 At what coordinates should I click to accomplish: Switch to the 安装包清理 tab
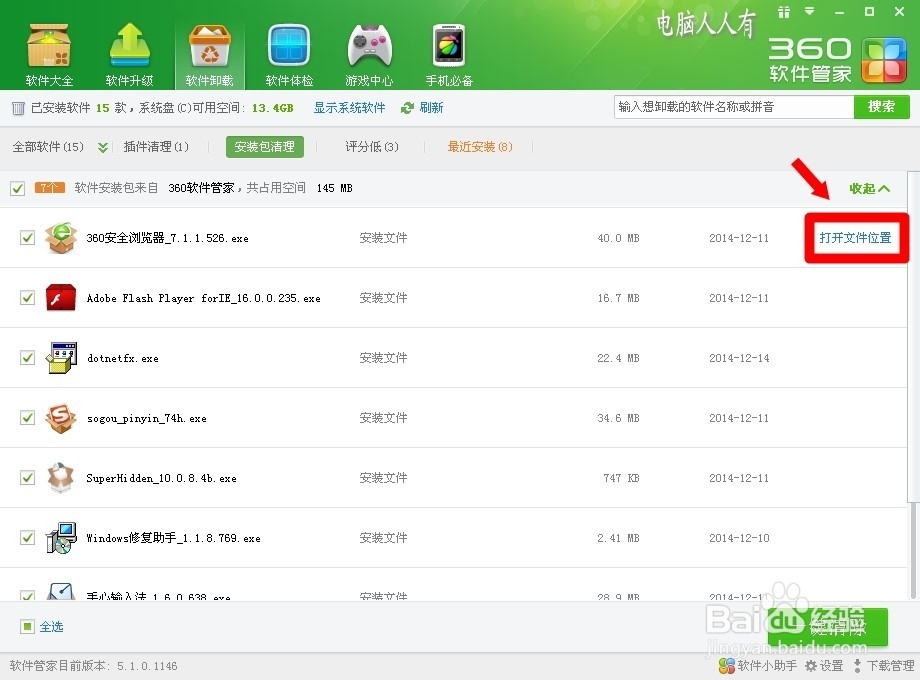pos(267,146)
